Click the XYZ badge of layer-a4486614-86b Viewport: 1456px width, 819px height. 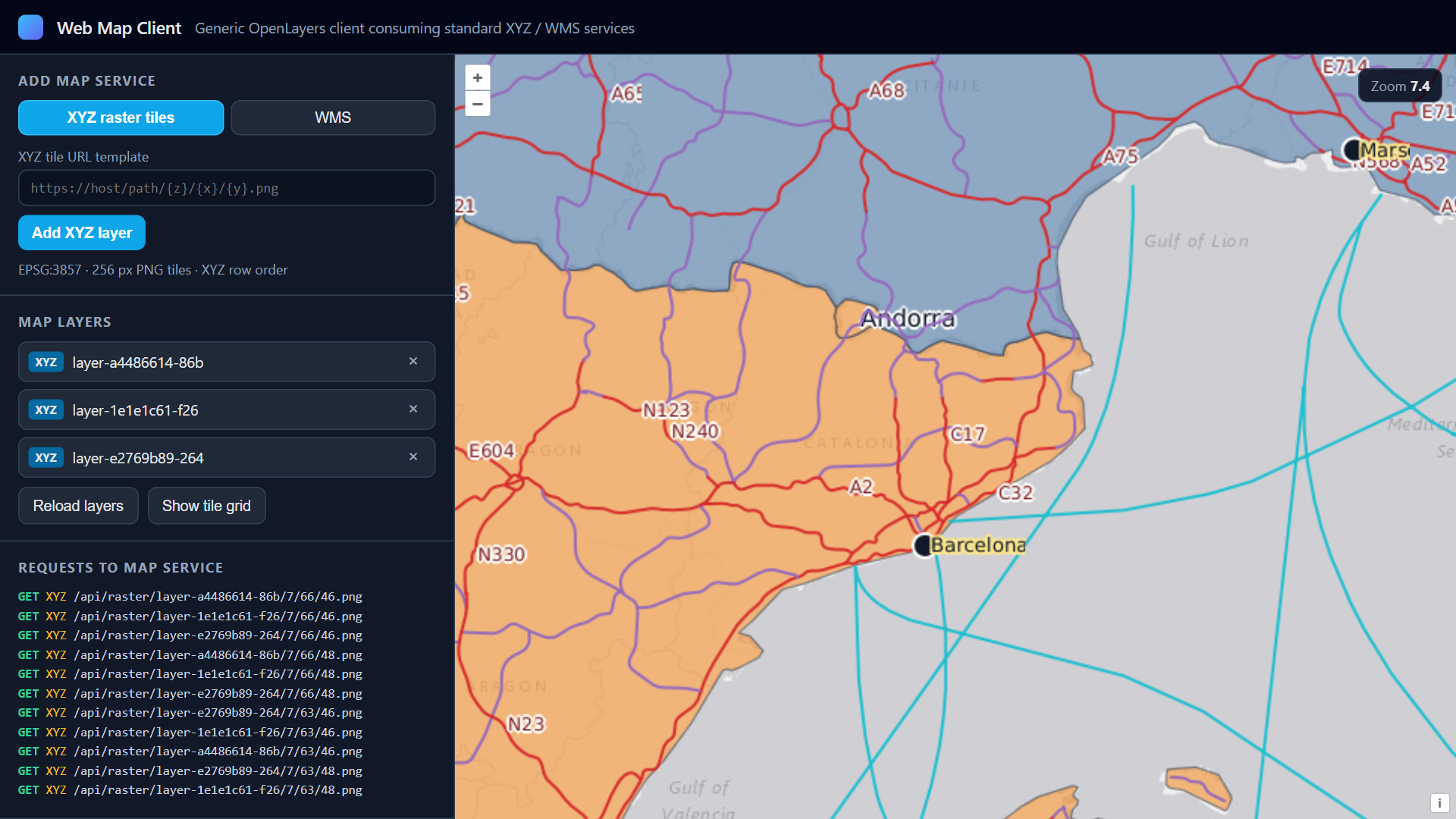(46, 362)
